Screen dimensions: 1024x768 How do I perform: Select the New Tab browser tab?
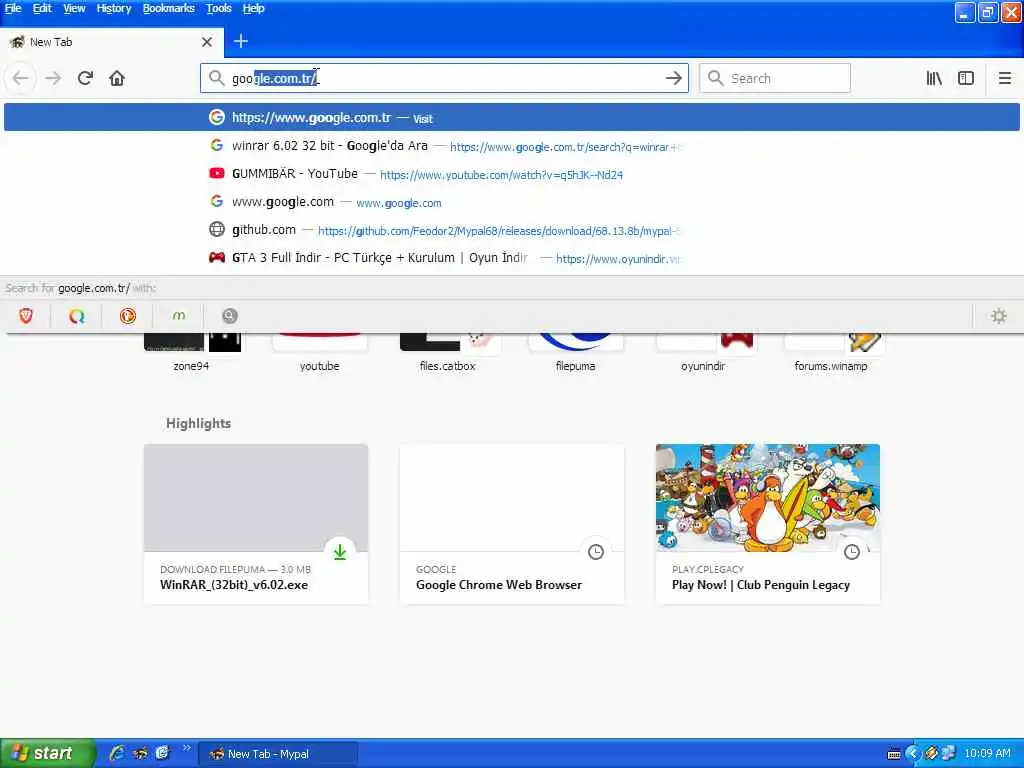112,42
